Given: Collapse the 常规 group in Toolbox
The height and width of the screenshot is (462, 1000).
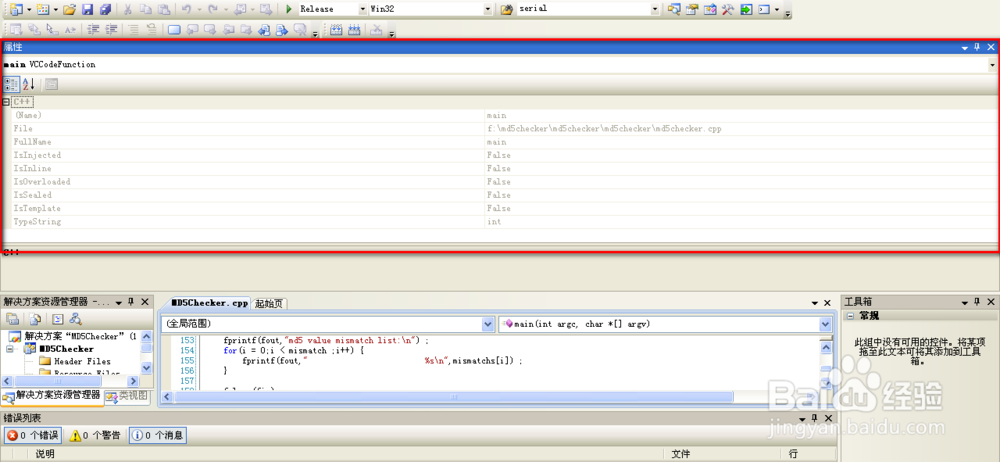Looking at the screenshot, I should (851, 315).
